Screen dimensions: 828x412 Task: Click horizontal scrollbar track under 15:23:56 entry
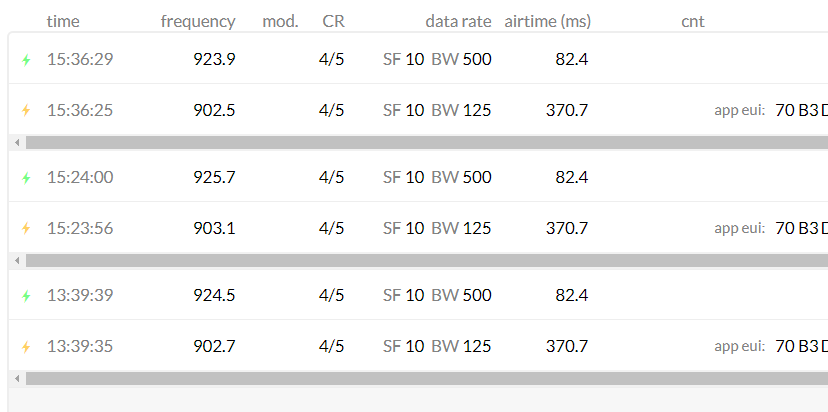pyautogui.click(x=427, y=260)
